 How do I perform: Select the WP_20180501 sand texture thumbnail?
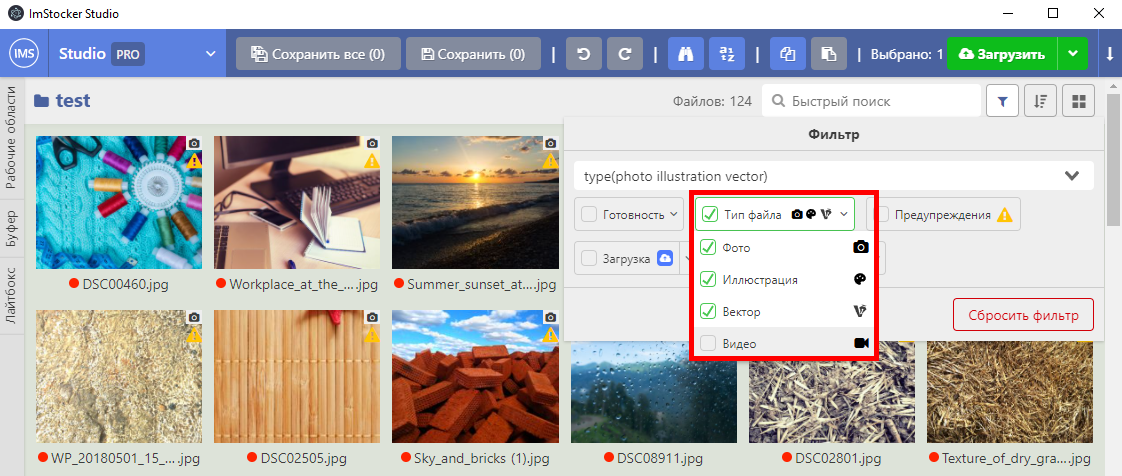[119, 377]
